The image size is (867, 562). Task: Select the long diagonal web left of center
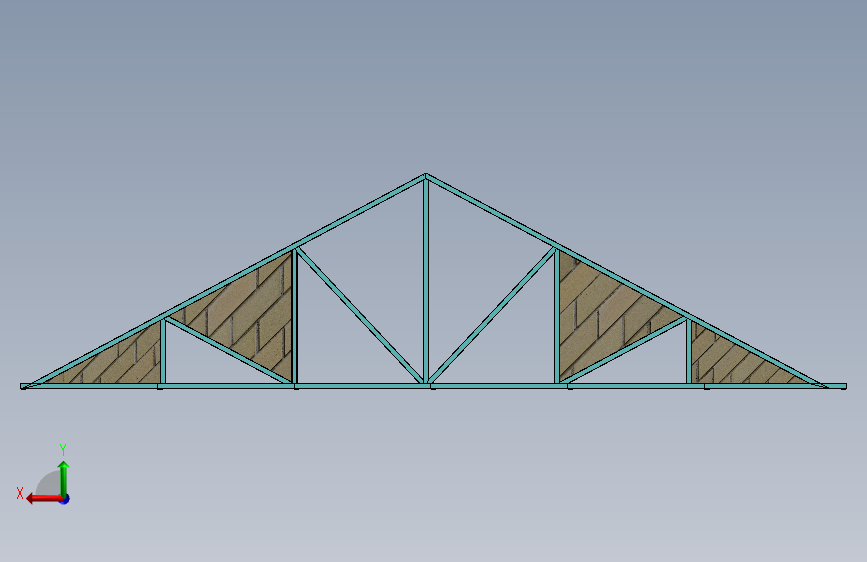(359, 316)
